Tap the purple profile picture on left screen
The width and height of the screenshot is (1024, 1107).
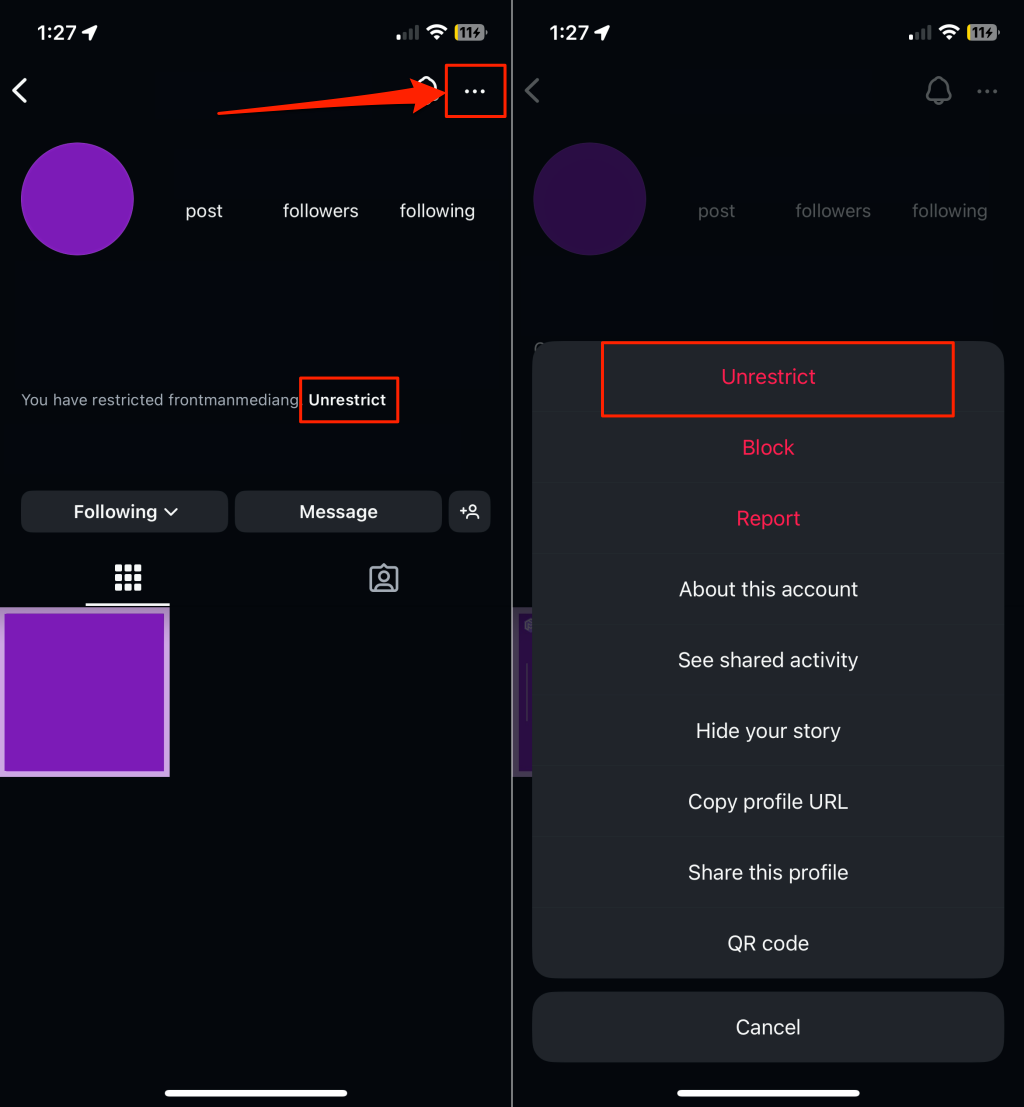point(78,199)
